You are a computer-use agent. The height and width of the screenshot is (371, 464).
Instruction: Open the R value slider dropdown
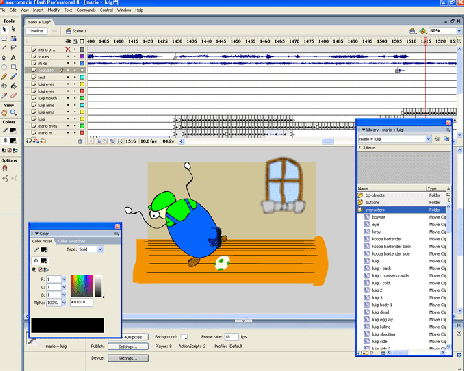point(64,279)
